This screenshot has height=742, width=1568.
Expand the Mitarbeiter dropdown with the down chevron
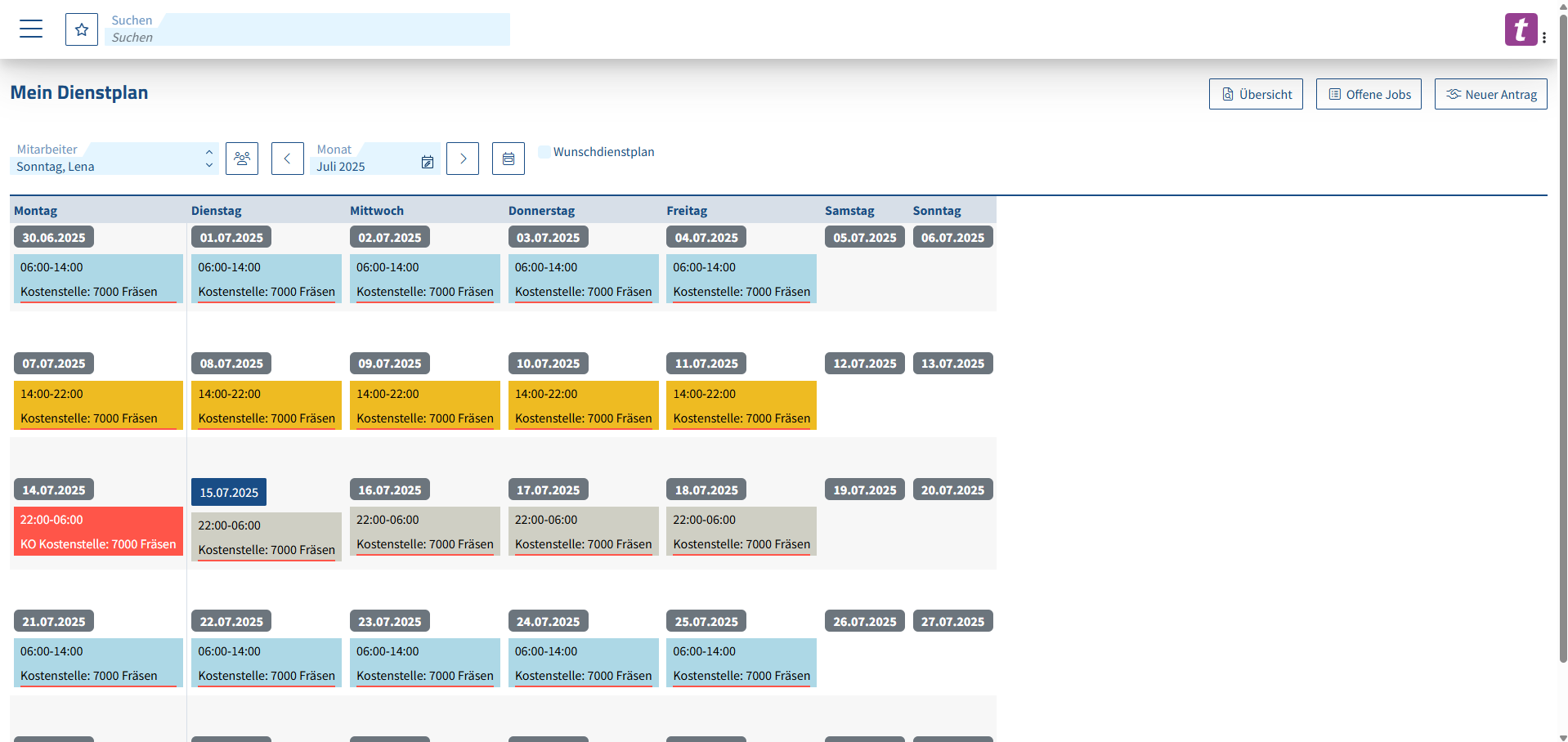pos(209,166)
